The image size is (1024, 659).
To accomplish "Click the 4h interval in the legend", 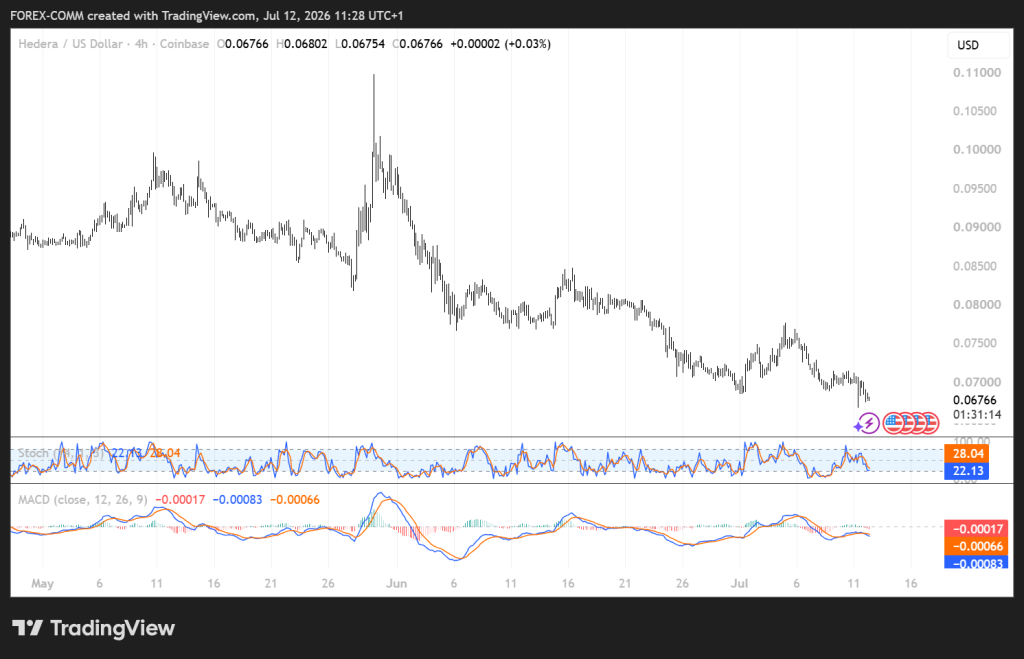I will pyautogui.click(x=141, y=44).
